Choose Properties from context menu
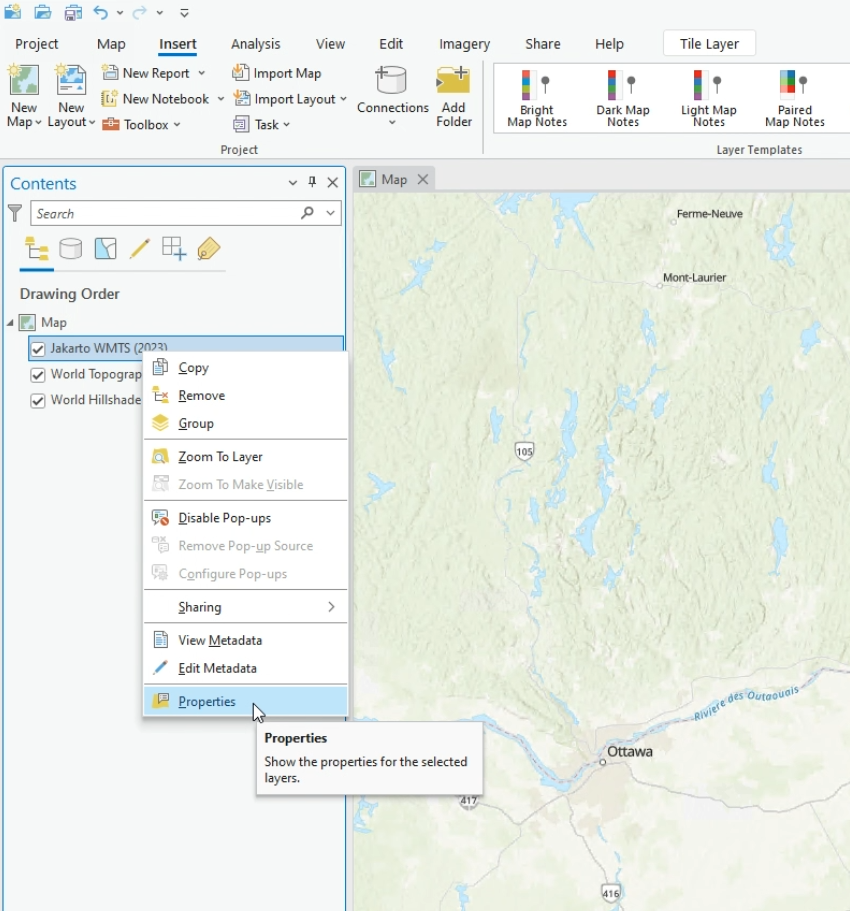Image resolution: width=850 pixels, height=911 pixels. point(207,702)
